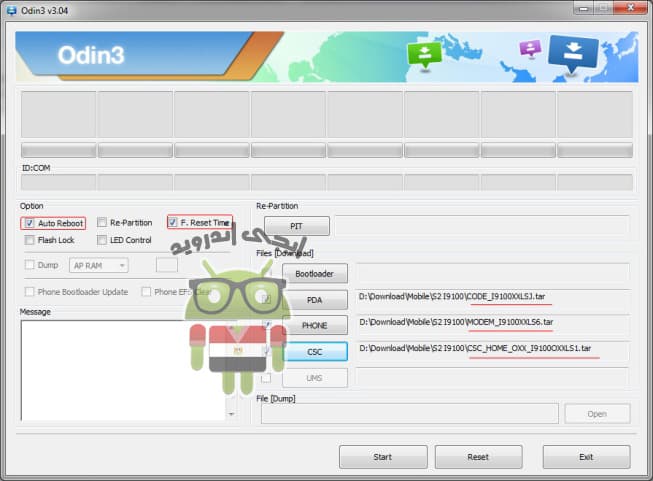Tick the Phone EFS Clear checkbox
Viewport: 653px width, 481px height.
pos(146,292)
